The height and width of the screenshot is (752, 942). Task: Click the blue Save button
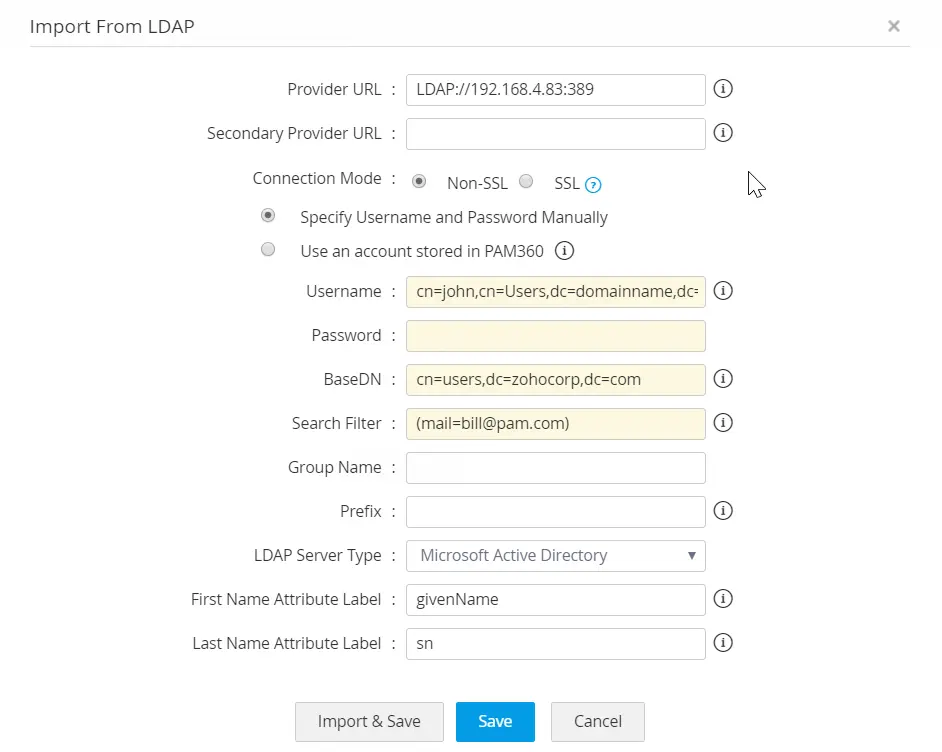point(495,721)
